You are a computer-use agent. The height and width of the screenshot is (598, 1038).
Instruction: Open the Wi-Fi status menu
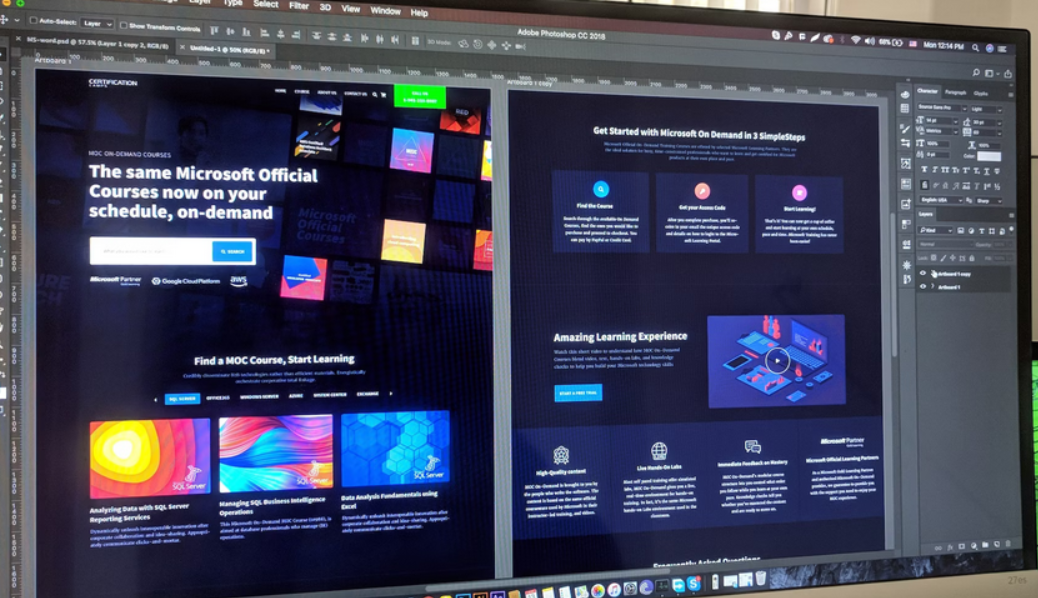(x=855, y=40)
